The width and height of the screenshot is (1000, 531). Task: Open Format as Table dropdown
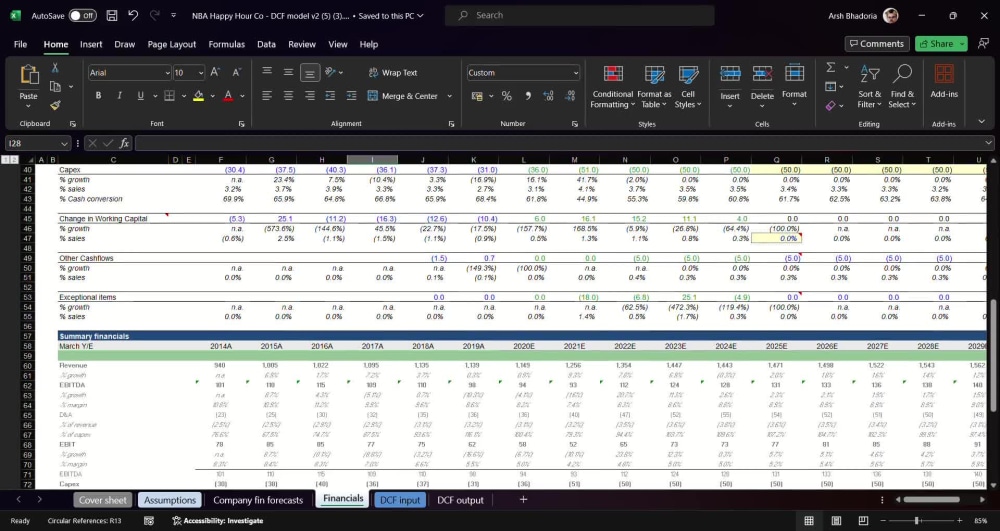point(654,87)
